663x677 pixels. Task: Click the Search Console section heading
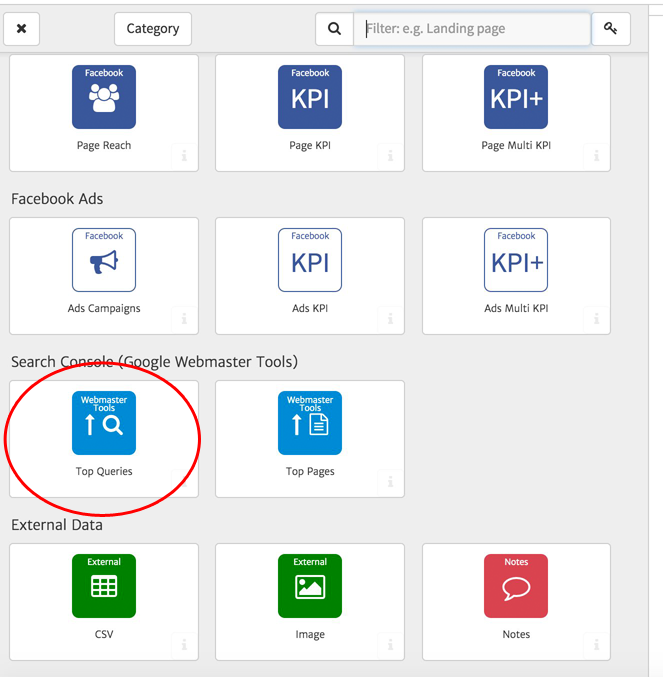(155, 362)
